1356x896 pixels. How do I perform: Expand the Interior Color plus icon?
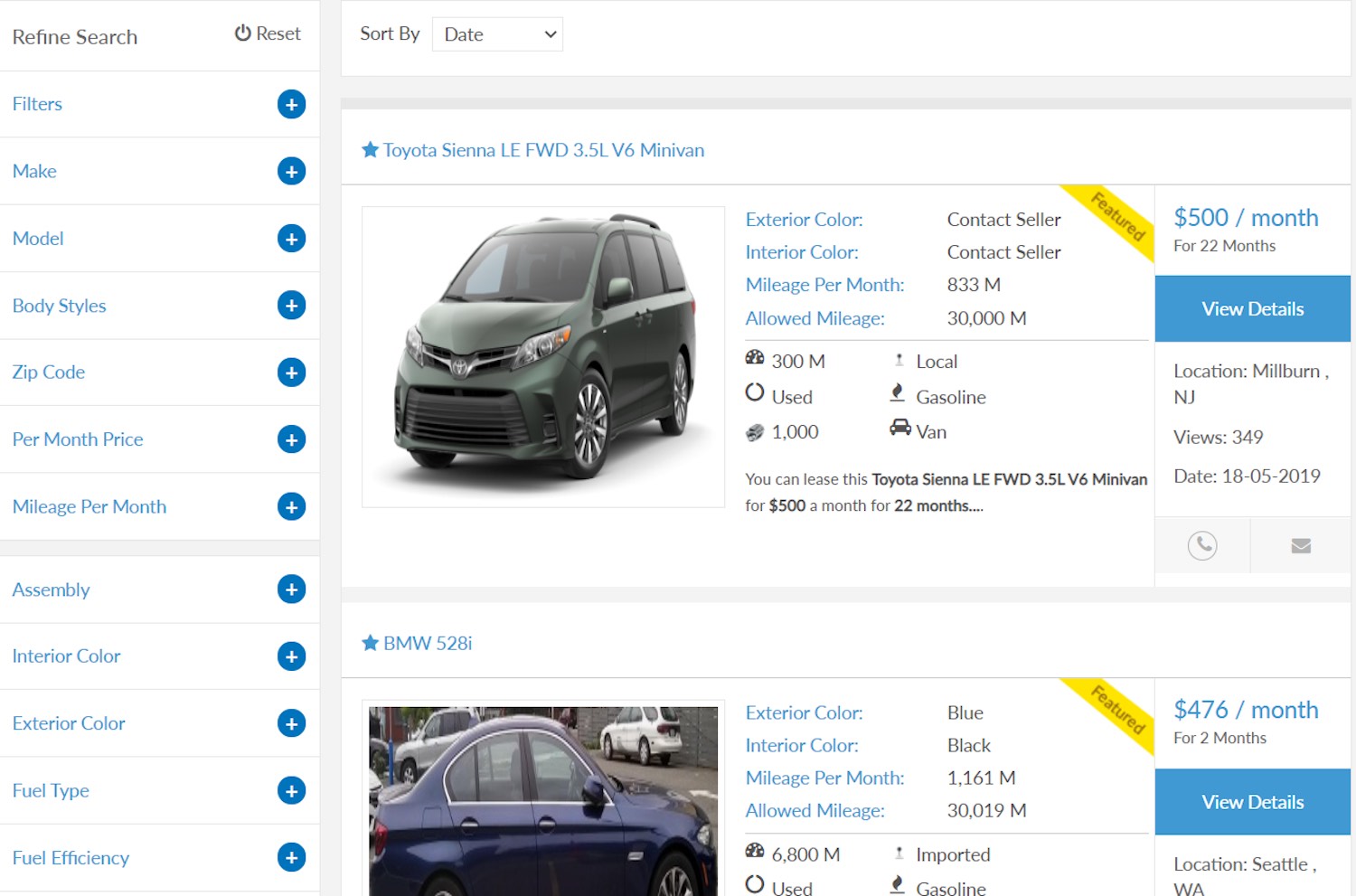coord(291,656)
